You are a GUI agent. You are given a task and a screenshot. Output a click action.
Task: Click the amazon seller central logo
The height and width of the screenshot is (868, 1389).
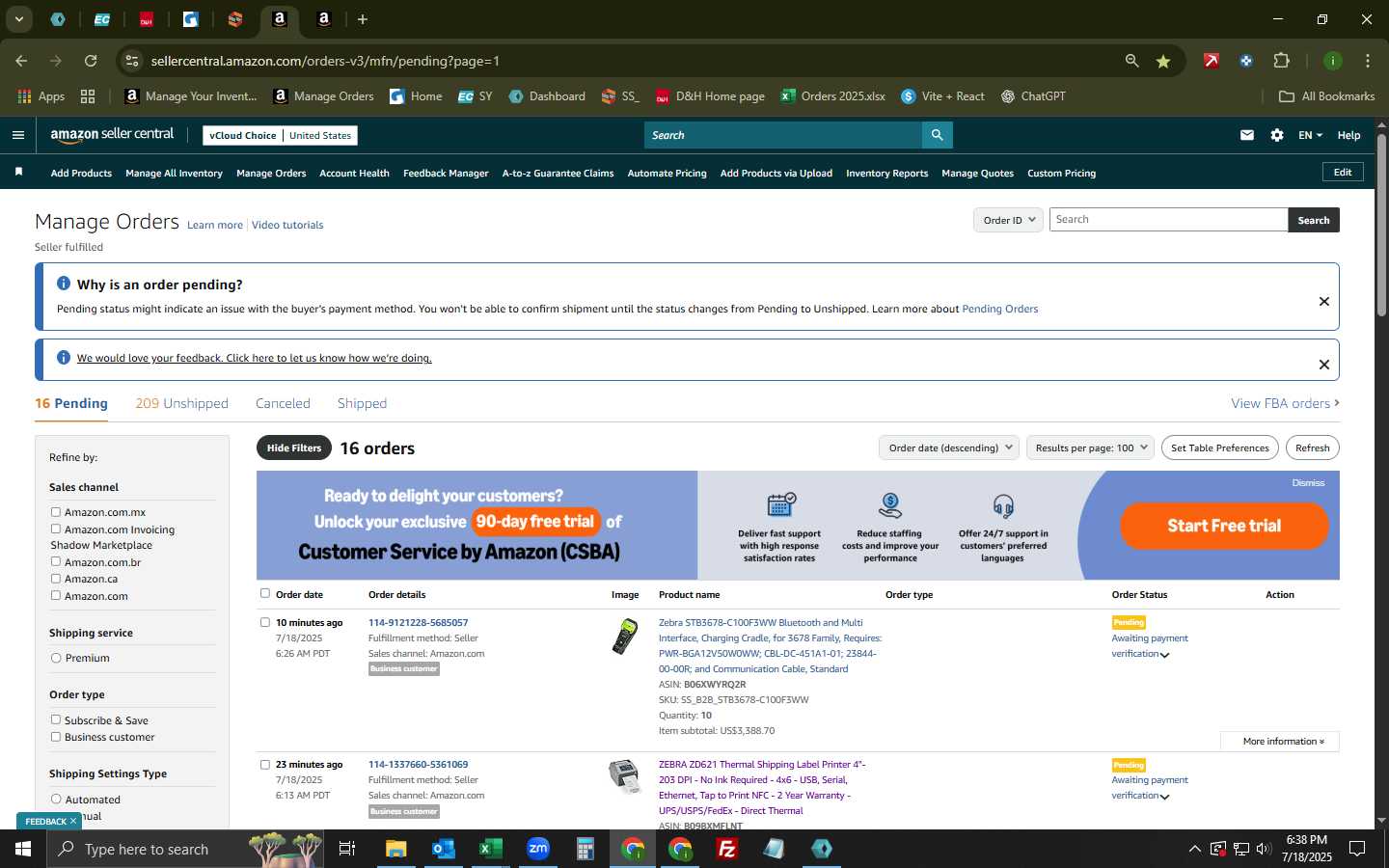coord(112,135)
